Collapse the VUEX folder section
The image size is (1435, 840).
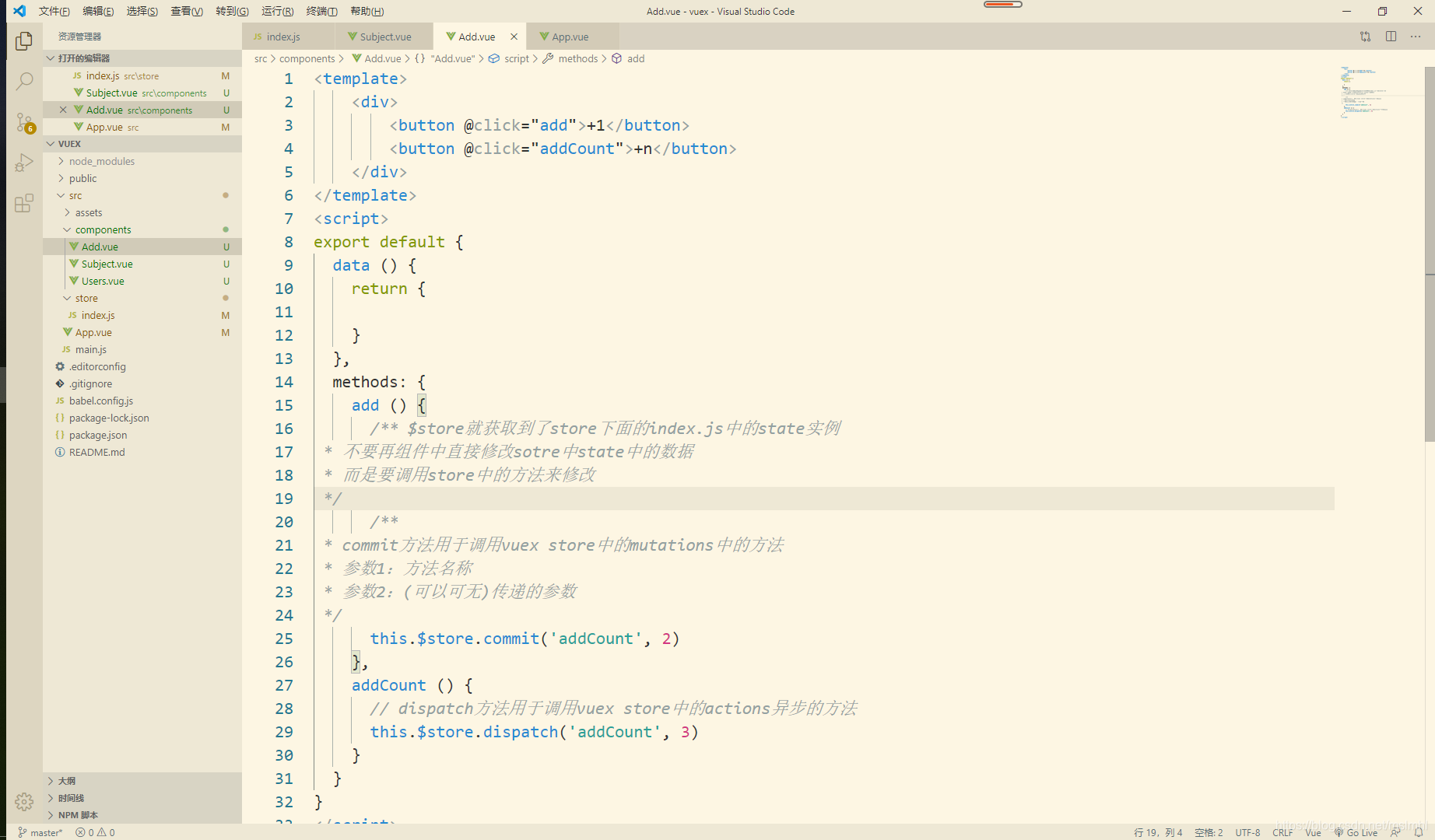[x=142, y=144]
